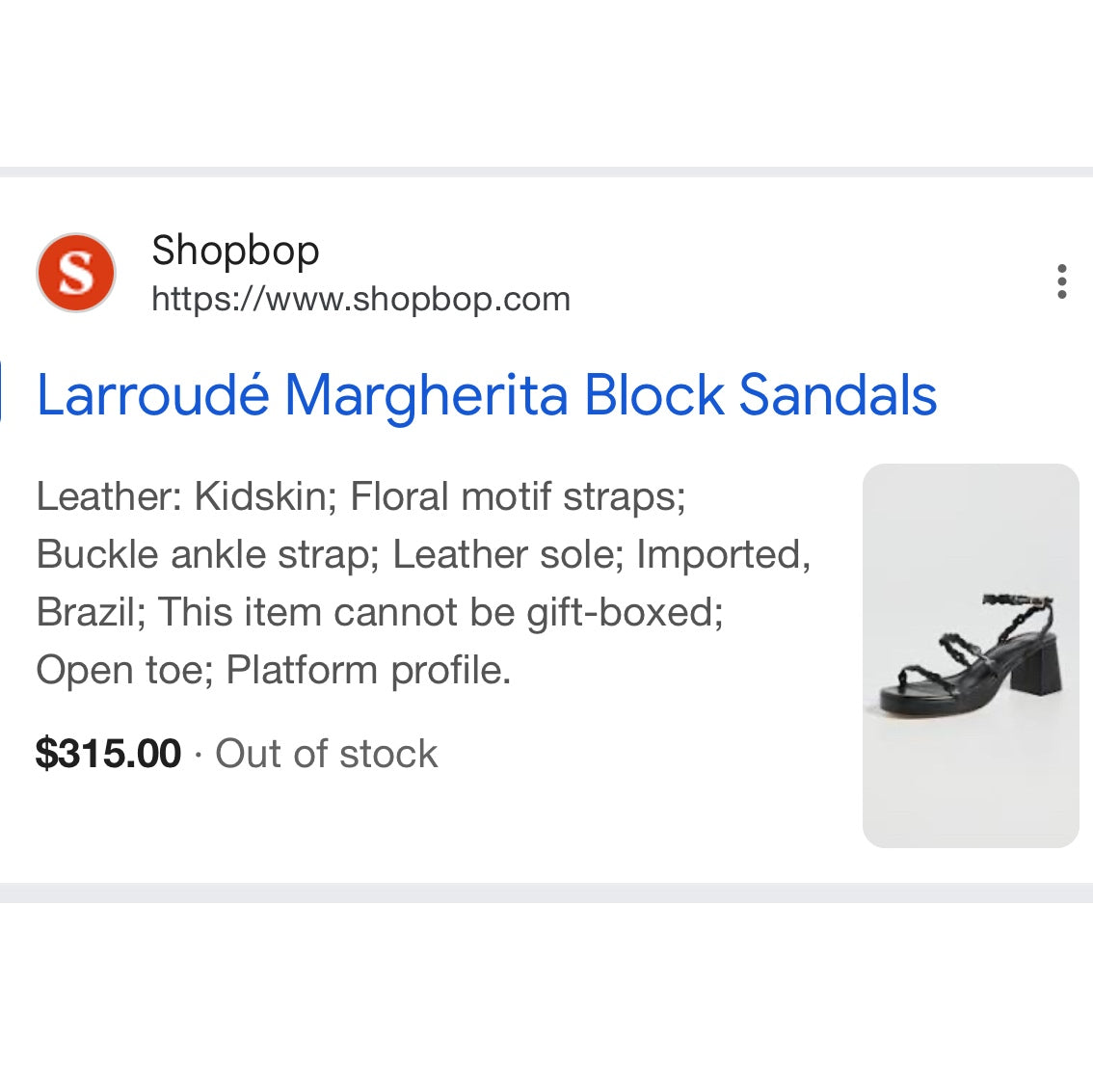Click the word "Sandals" in the title
The image size is (1093, 1092).
click(838, 396)
